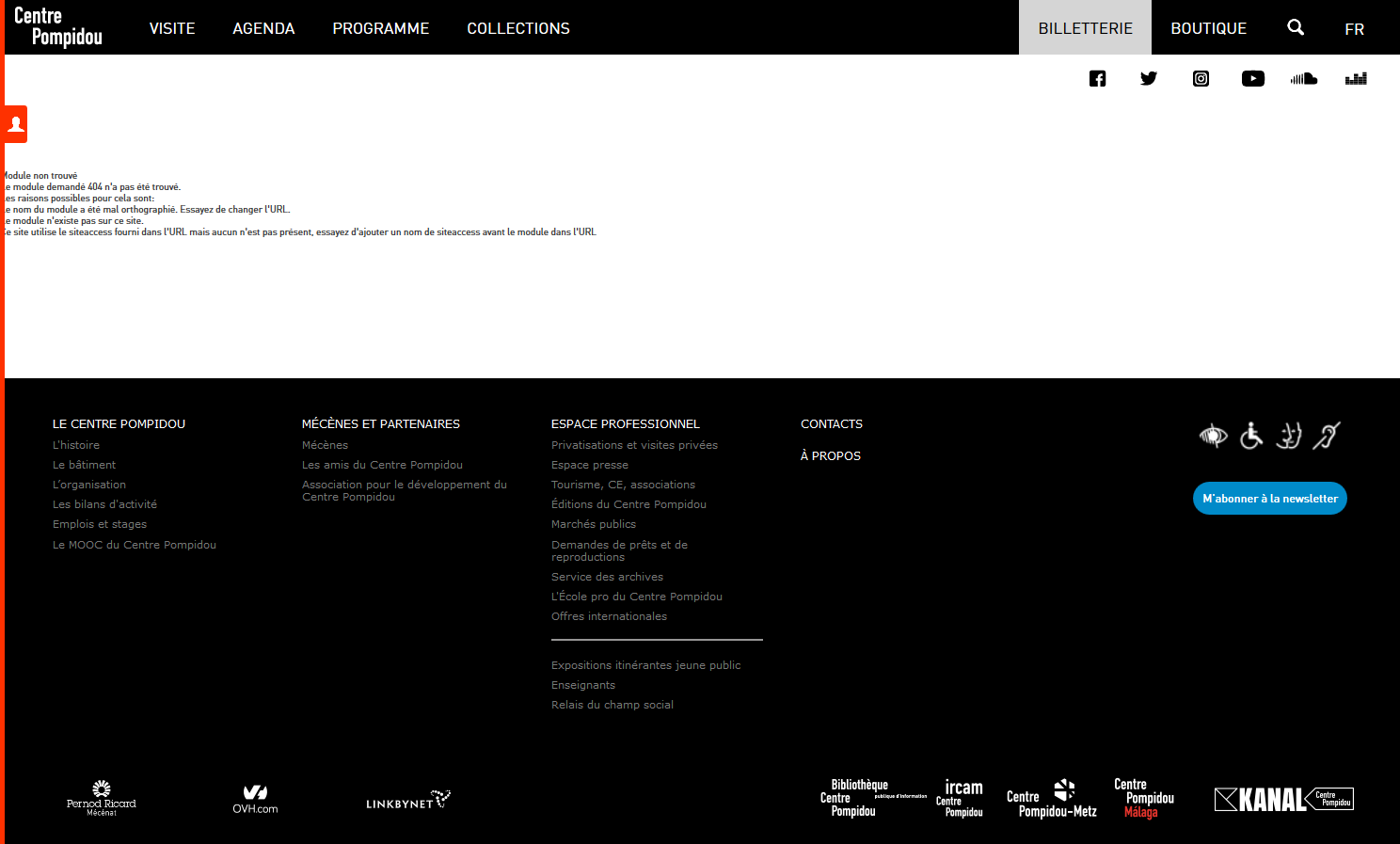
Task: Click the CONTACTS footer link
Action: coord(832,424)
